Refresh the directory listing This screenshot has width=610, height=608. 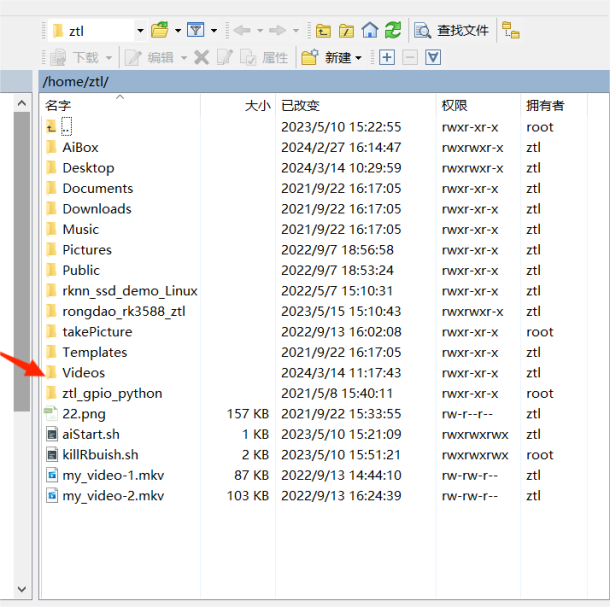(x=393, y=30)
